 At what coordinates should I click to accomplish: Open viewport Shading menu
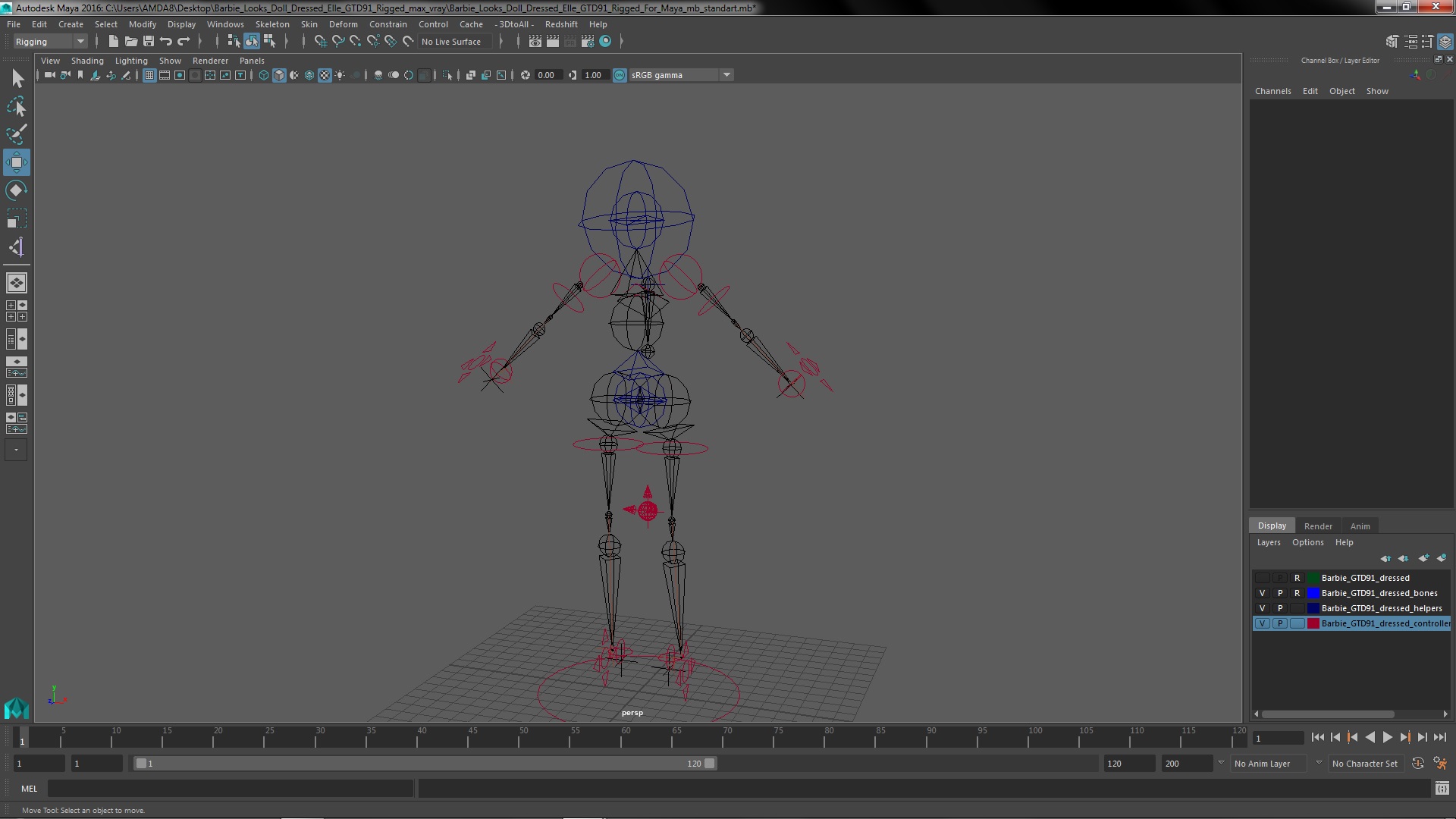coord(87,61)
